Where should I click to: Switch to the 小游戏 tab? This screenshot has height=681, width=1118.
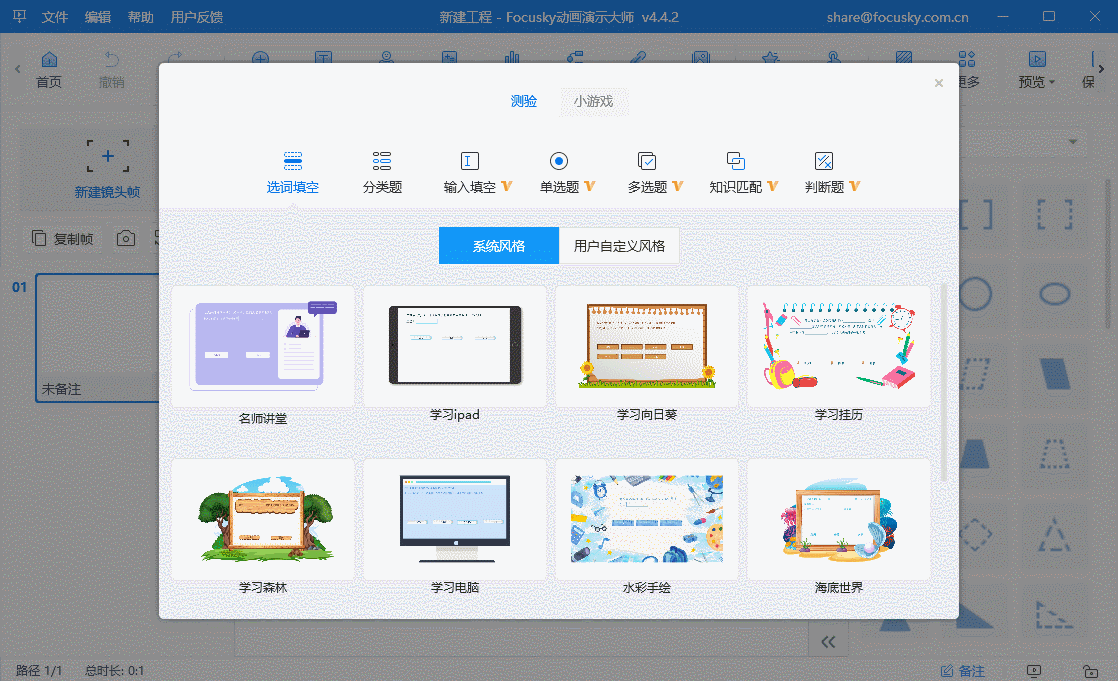[x=593, y=102]
